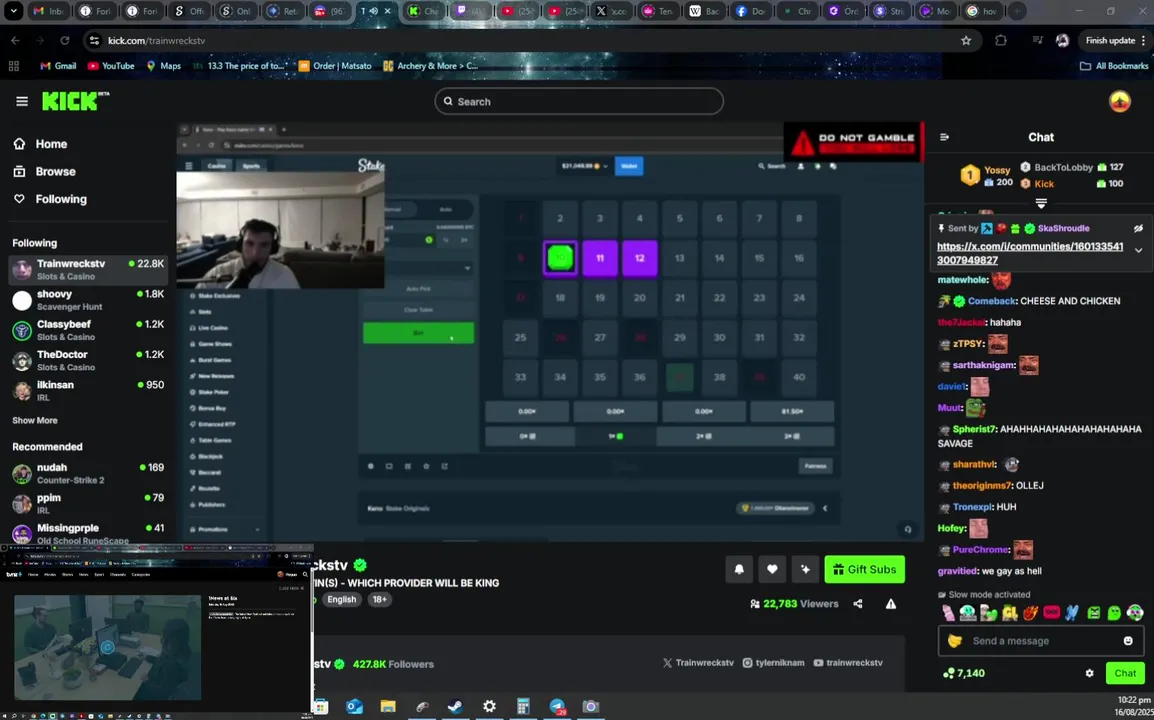Image resolution: width=1154 pixels, height=720 pixels.
Task: Send message with Chat button
Action: pyautogui.click(x=1125, y=673)
